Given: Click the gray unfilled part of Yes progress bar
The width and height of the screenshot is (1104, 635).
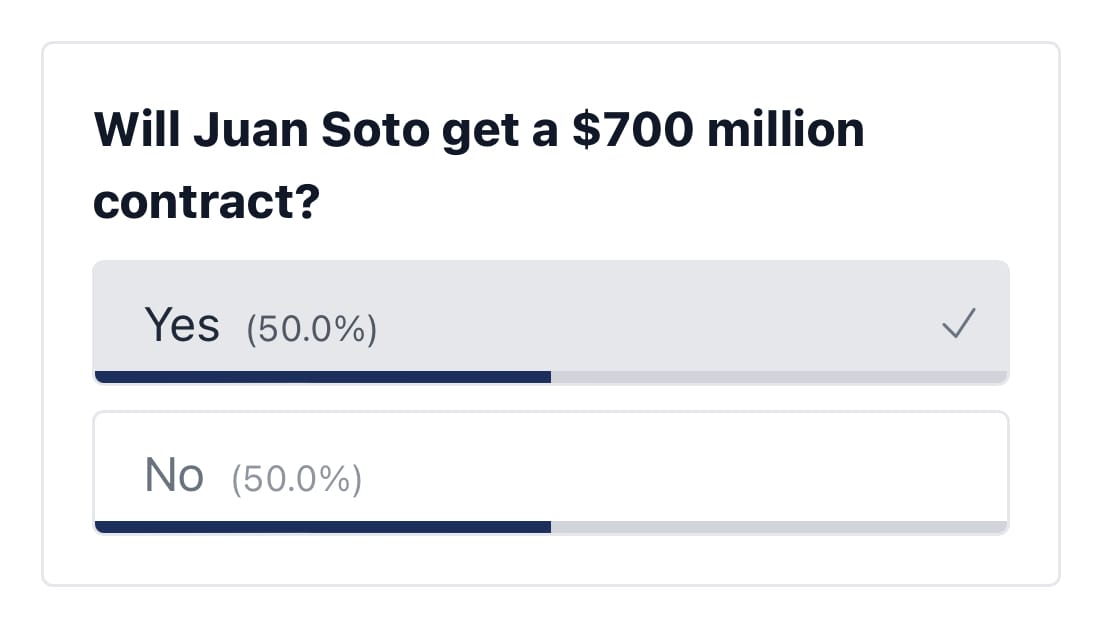Looking at the screenshot, I should click(779, 377).
